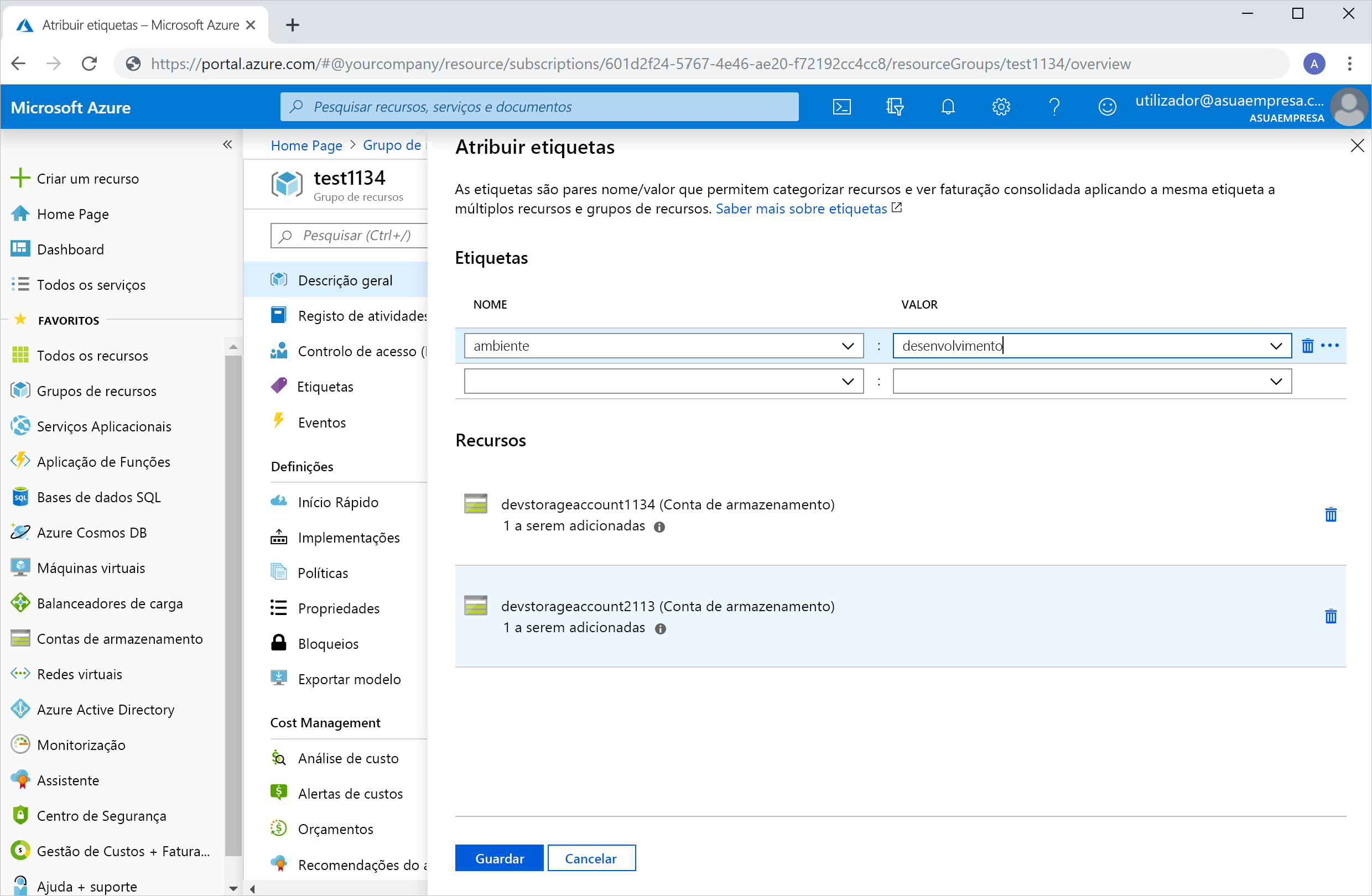Click the Políticas icon in Definições
Screen dimensions: 1372x896
[x=280, y=572]
